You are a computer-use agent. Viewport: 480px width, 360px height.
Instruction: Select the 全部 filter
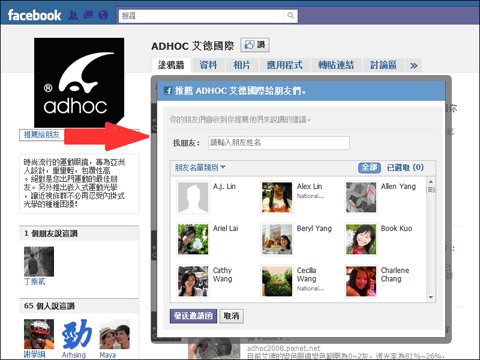click(x=369, y=167)
